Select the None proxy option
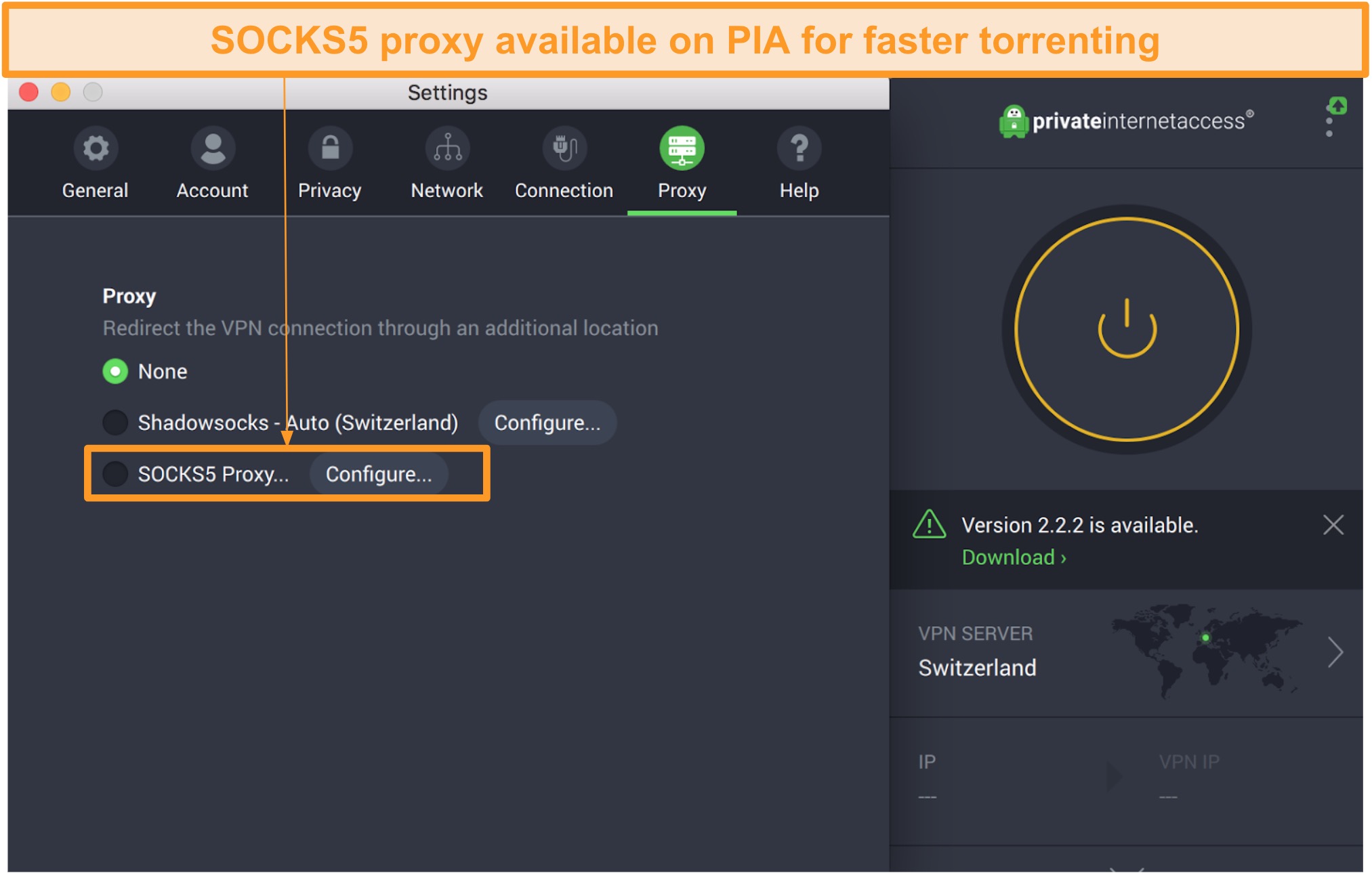 click(x=115, y=371)
